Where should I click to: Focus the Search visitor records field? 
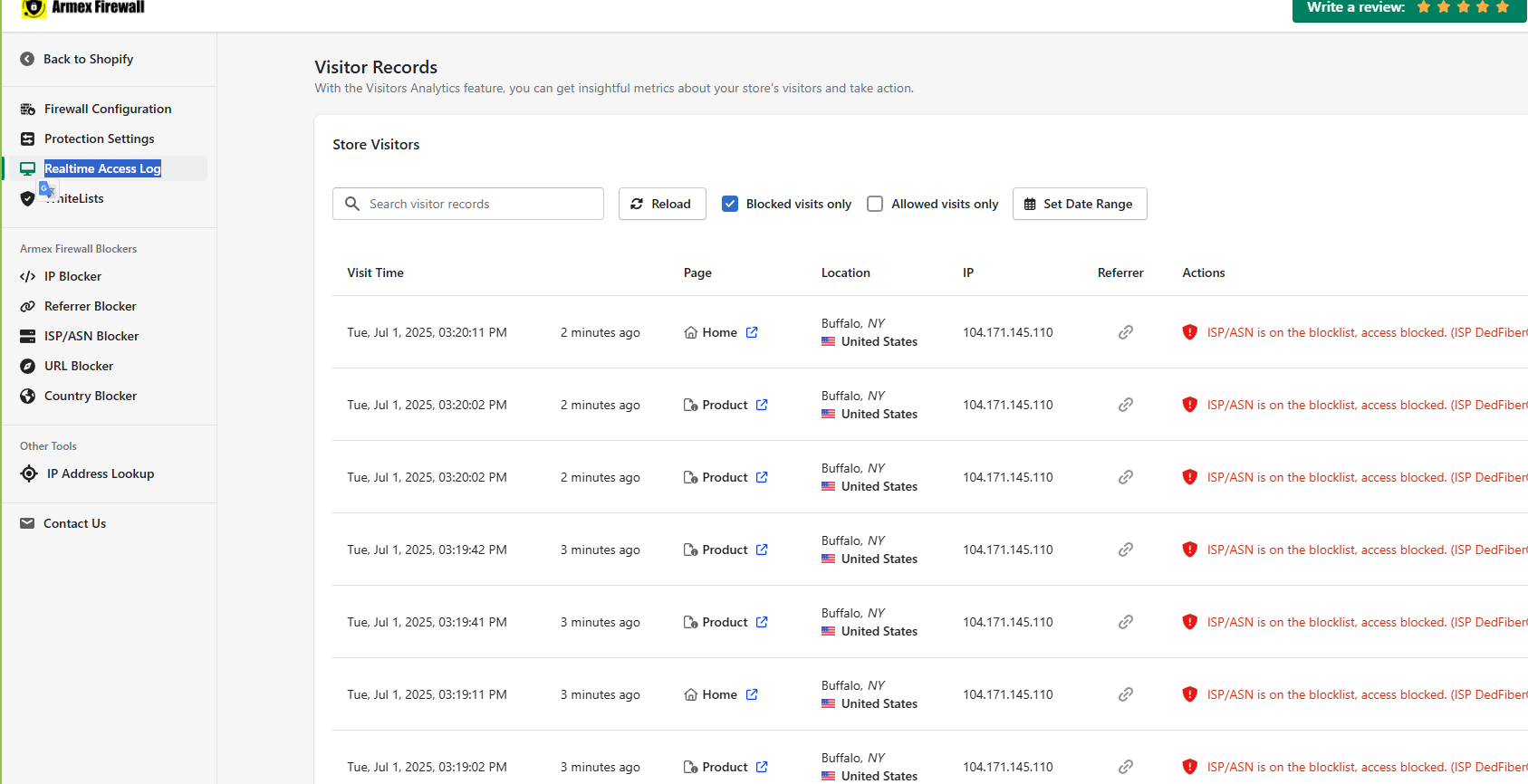(x=468, y=204)
